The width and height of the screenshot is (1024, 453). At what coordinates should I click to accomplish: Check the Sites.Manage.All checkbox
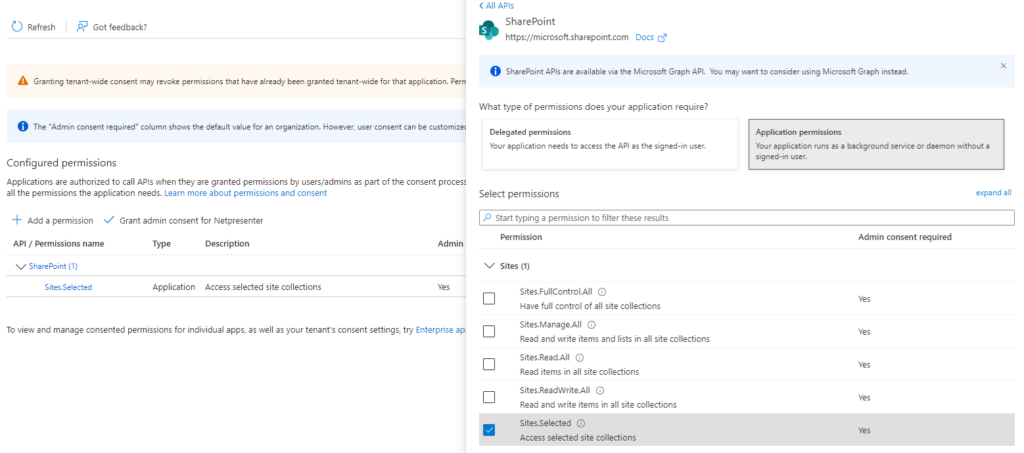pos(488,331)
